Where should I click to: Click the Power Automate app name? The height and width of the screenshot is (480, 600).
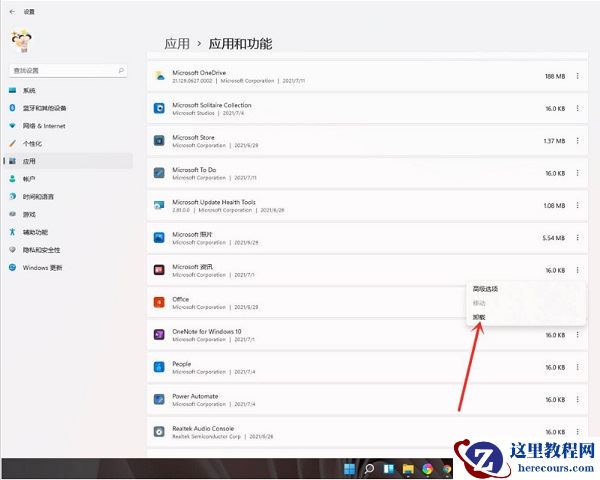195,396
